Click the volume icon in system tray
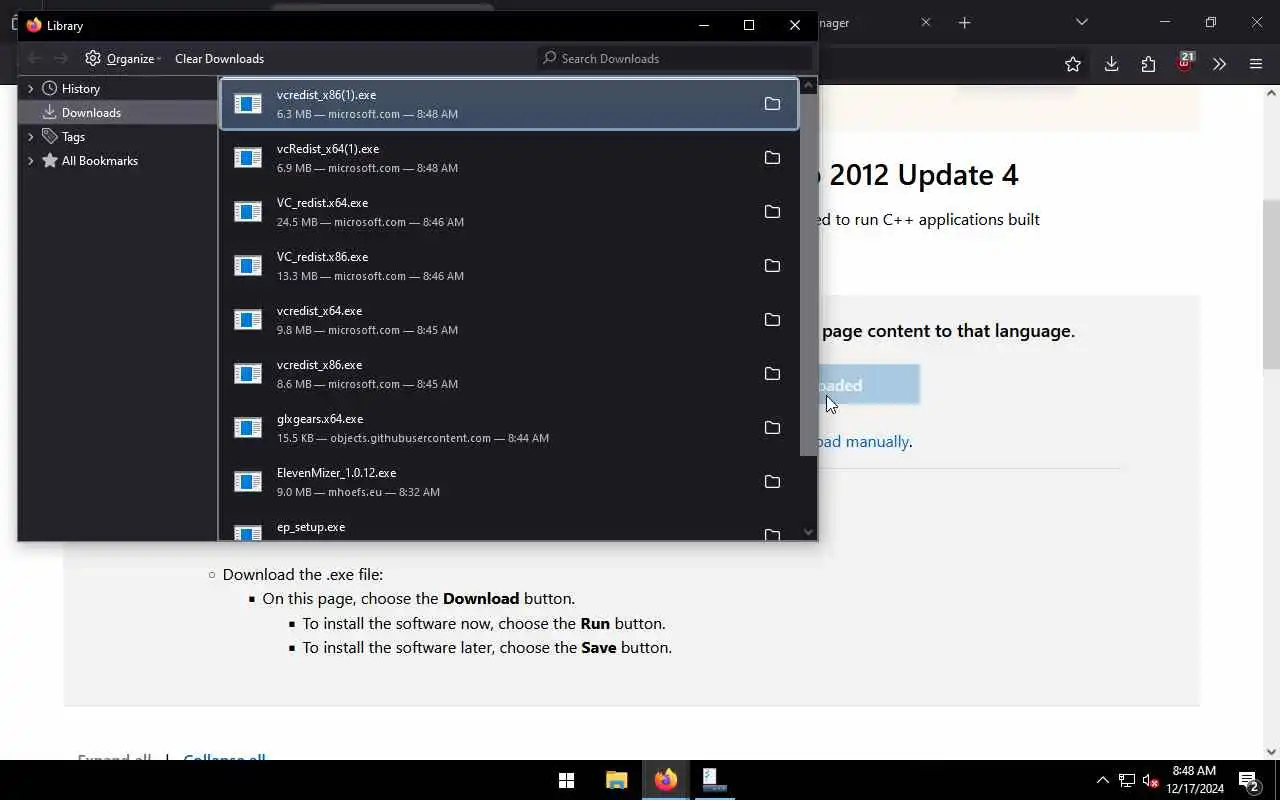This screenshot has width=1280, height=800. point(1150,780)
